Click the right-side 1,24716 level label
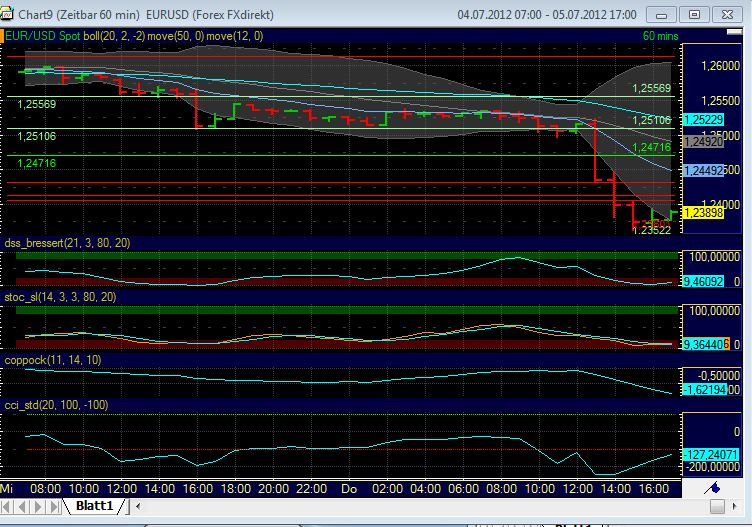This screenshot has width=752, height=527. pyautogui.click(x=652, y=147)
